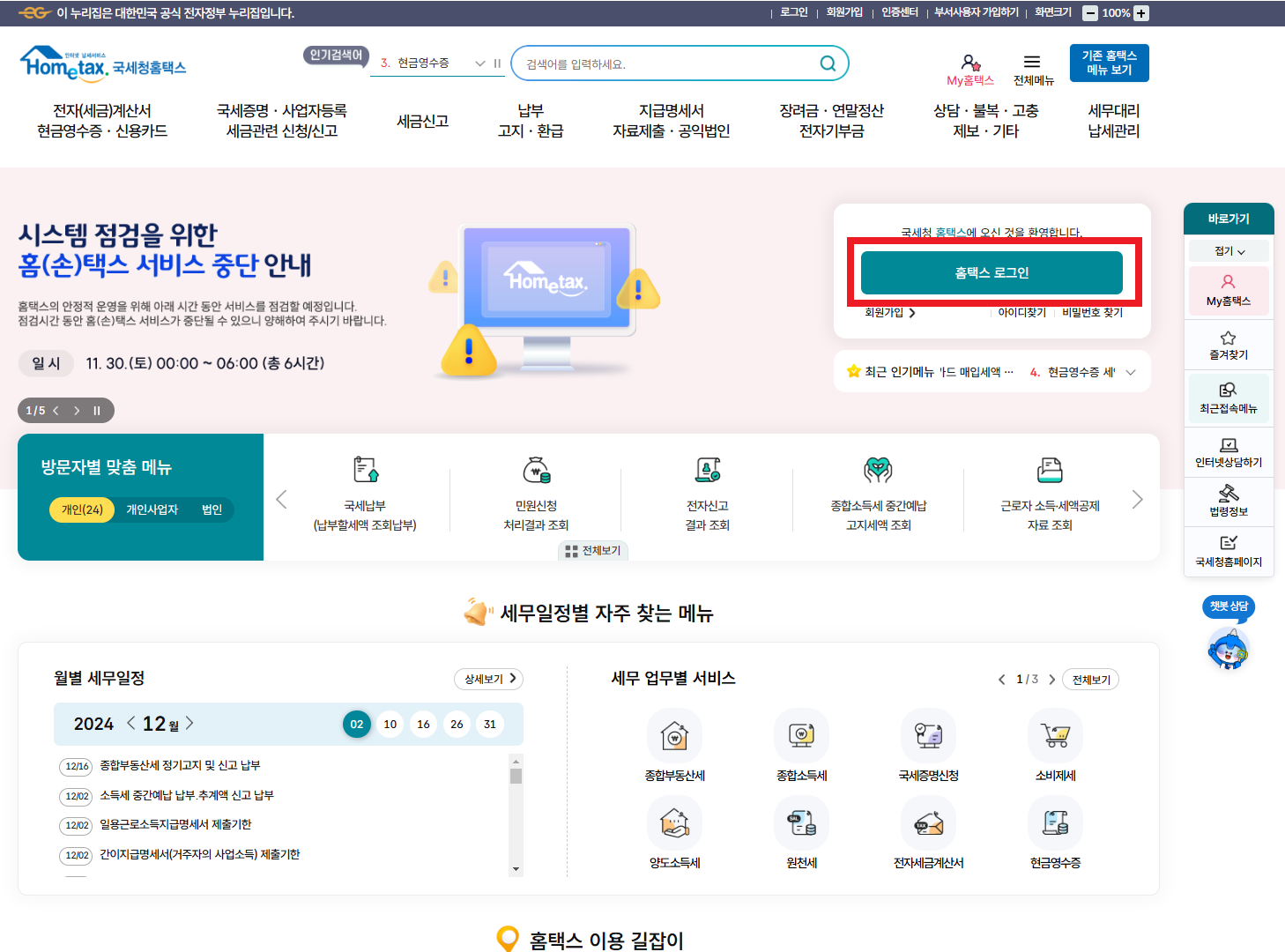
Task: Expand the 최근 인기메뉴 list chevron
Action: click(x=1131, y=372)
